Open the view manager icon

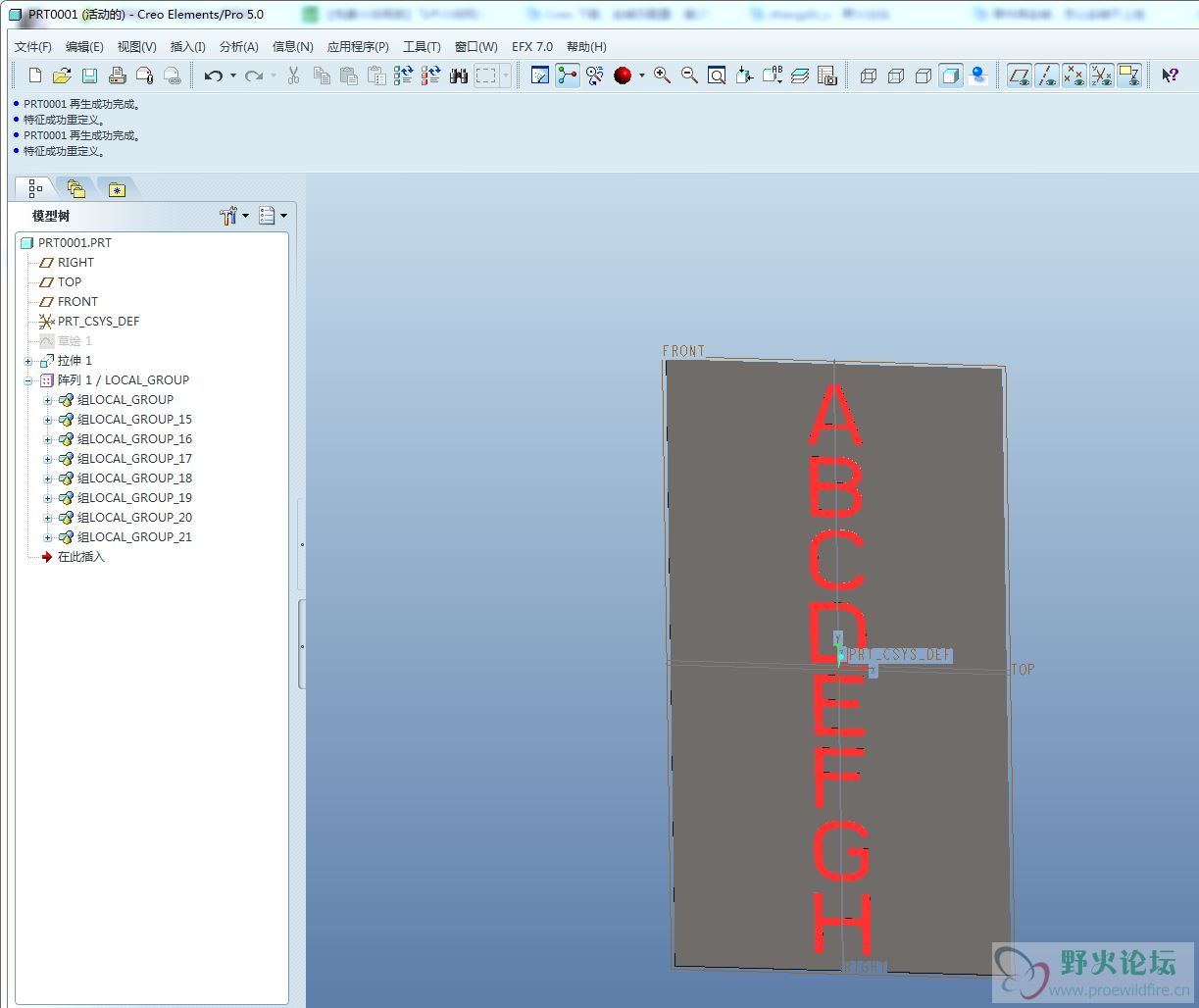tap(827, 76)
